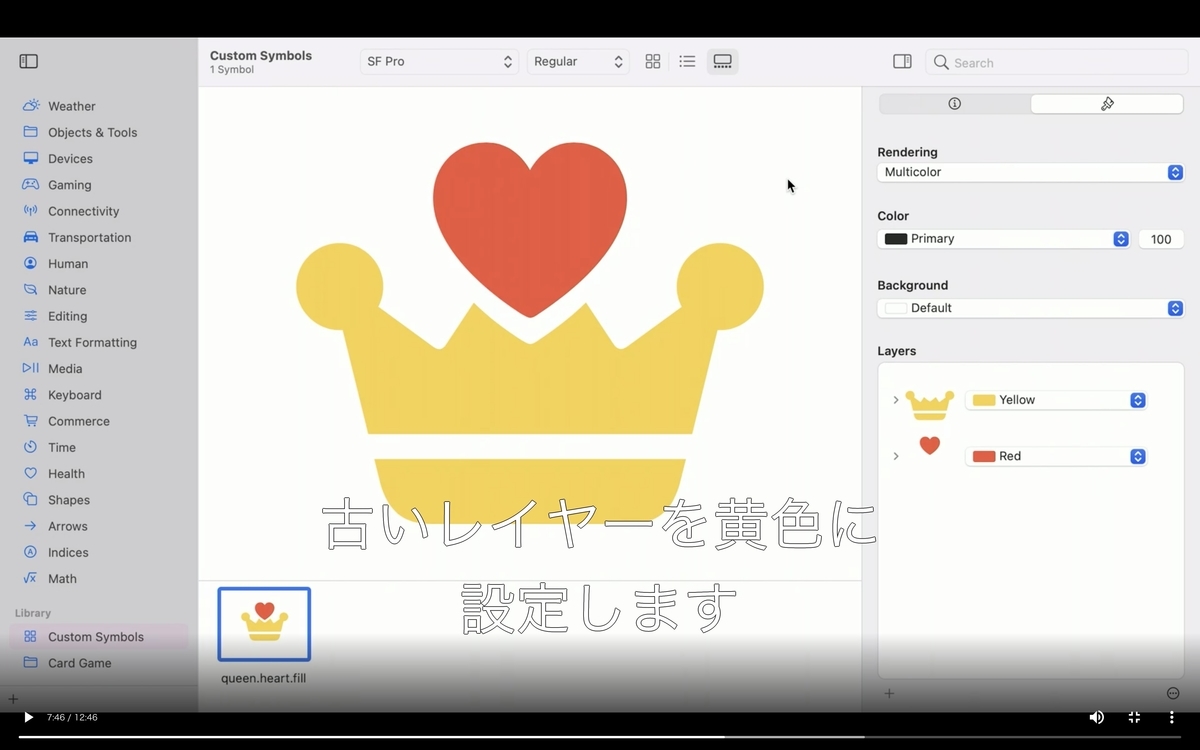Click the large crown symbol preview

pyautogui.click(x=530, y=333)
